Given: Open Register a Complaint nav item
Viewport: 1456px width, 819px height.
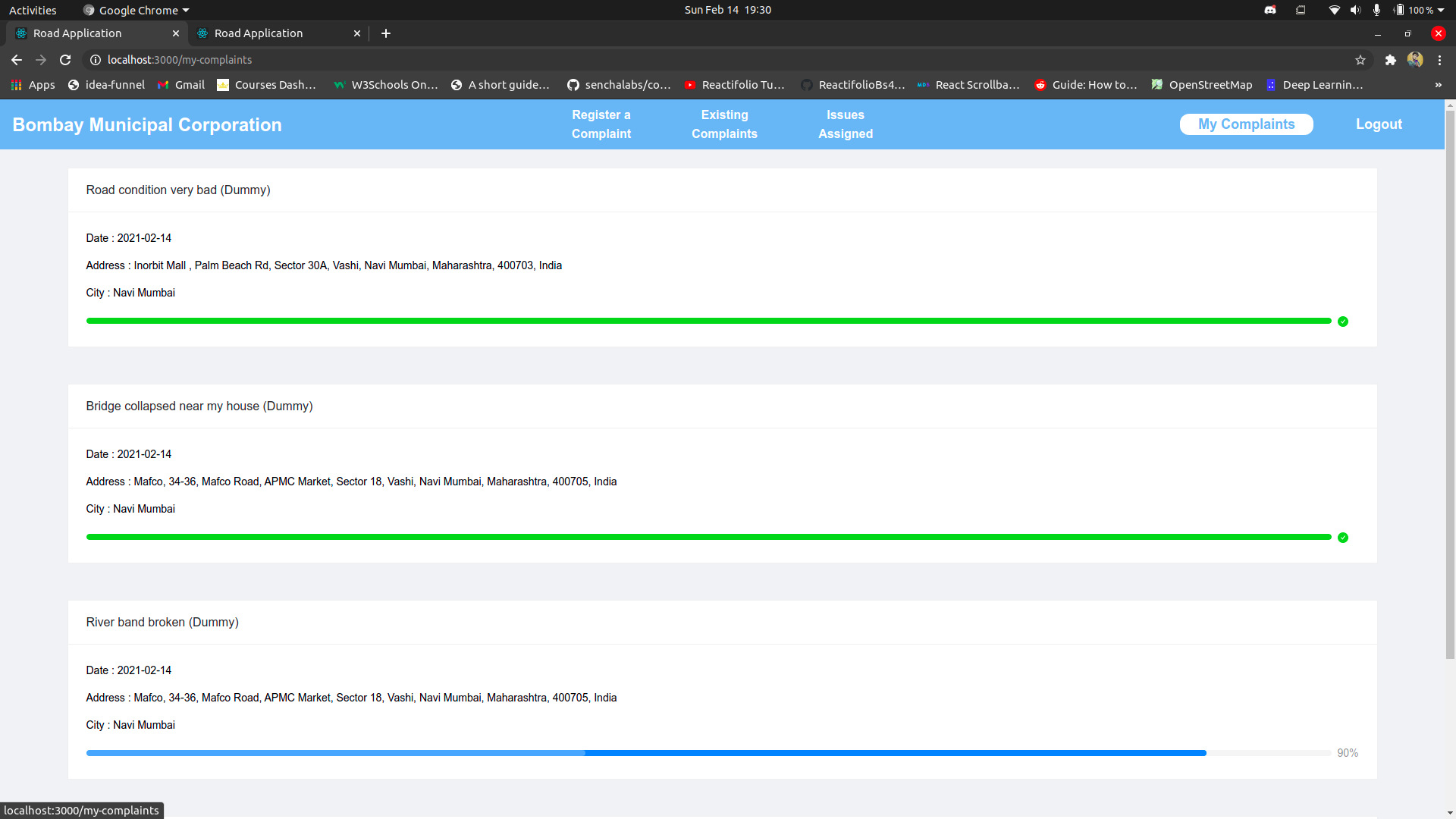Looking at the screenshot, I should tap(601, 124).
